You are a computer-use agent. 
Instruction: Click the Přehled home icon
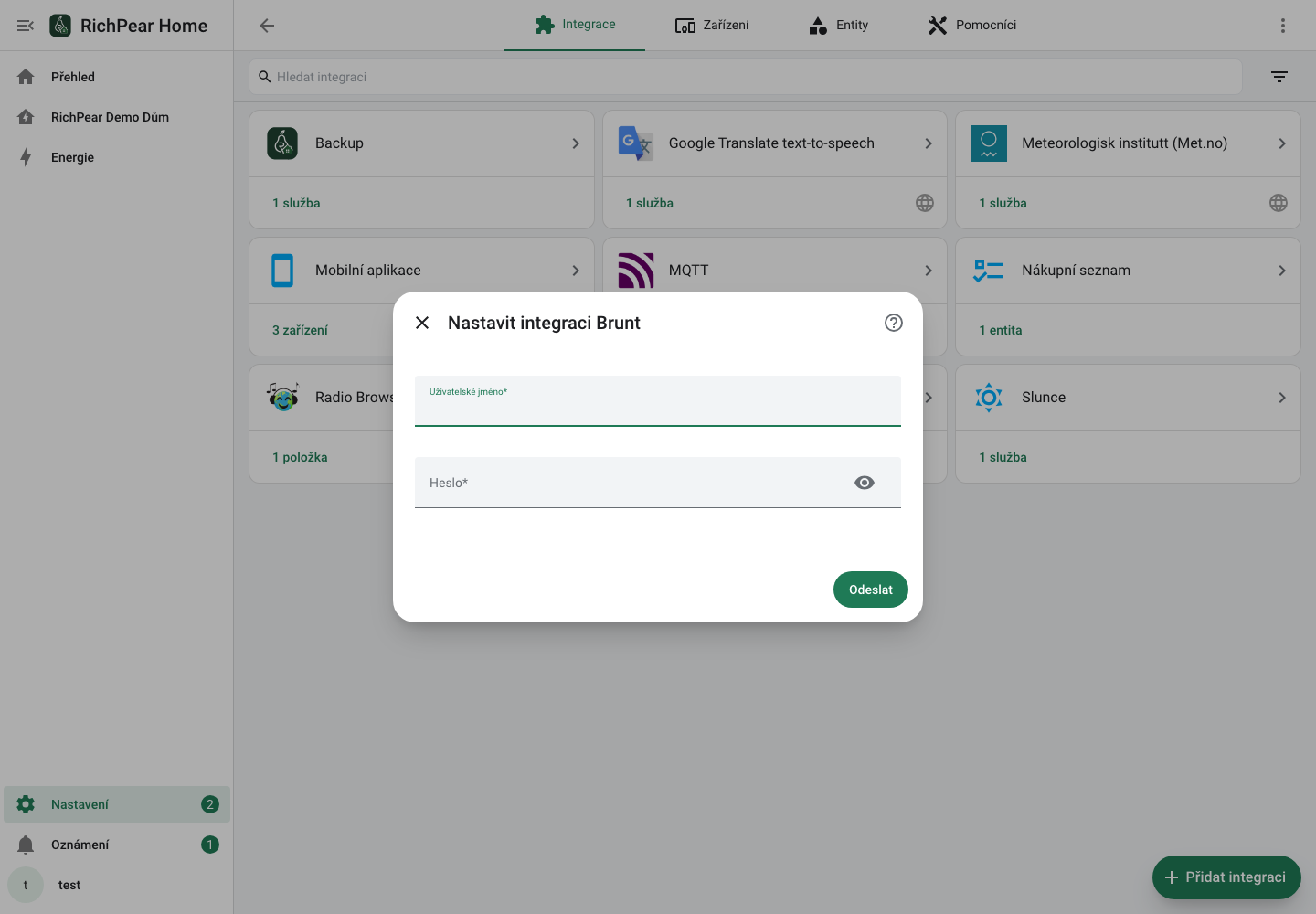click(26, 77)
